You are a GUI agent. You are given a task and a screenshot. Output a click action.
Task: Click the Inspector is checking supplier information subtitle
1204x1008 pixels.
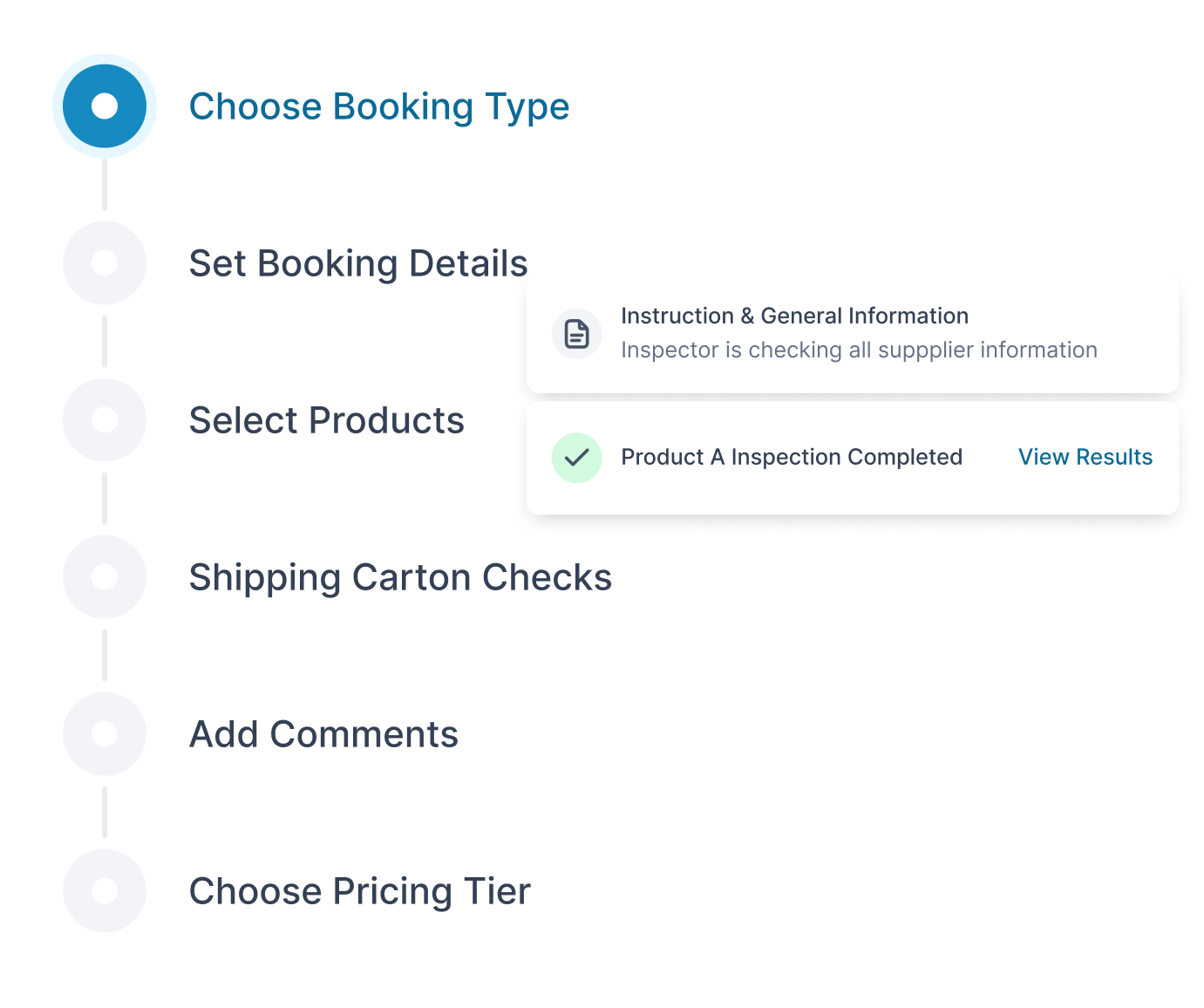tap(858, 350)
